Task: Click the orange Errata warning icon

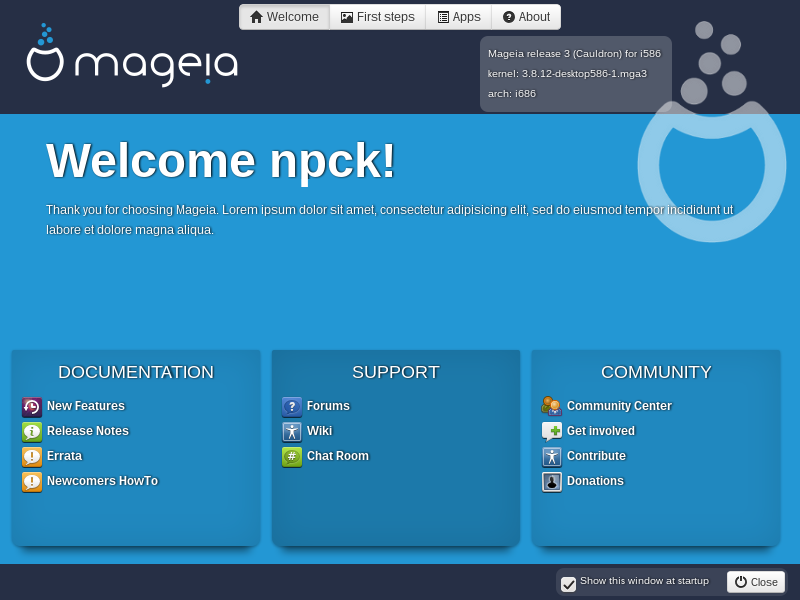Action: pos(32,457)
